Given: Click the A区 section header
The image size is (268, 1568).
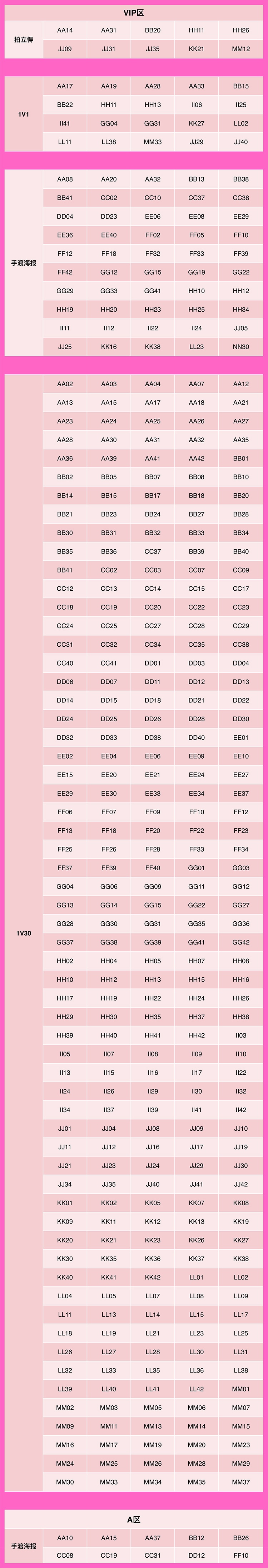Looking at the screenshot, I should (x=134, y=1520).
